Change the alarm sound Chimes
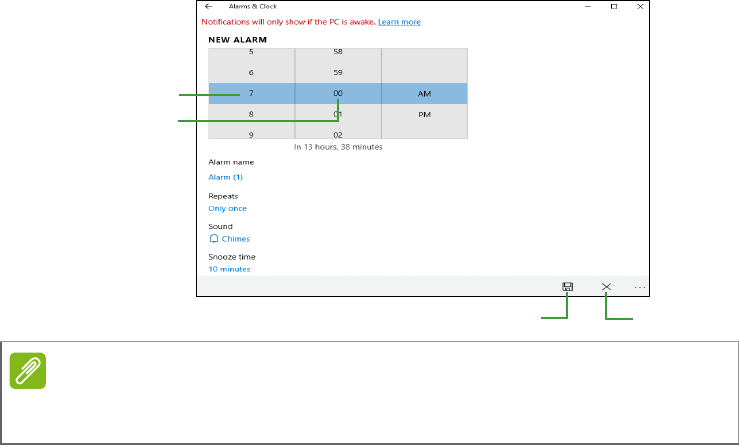The height and width of the screenshot is (445, 739). pos(236,239)
